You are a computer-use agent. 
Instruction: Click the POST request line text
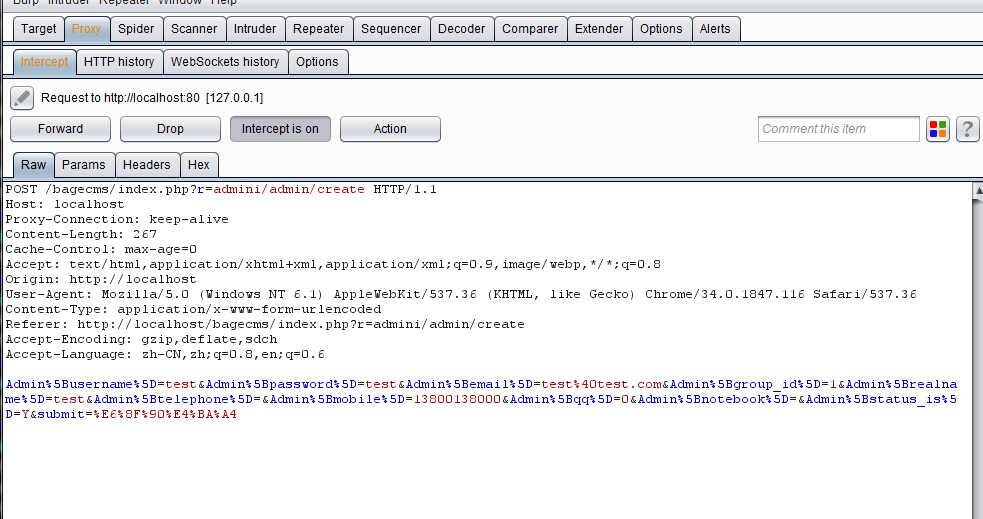point(221,189)
